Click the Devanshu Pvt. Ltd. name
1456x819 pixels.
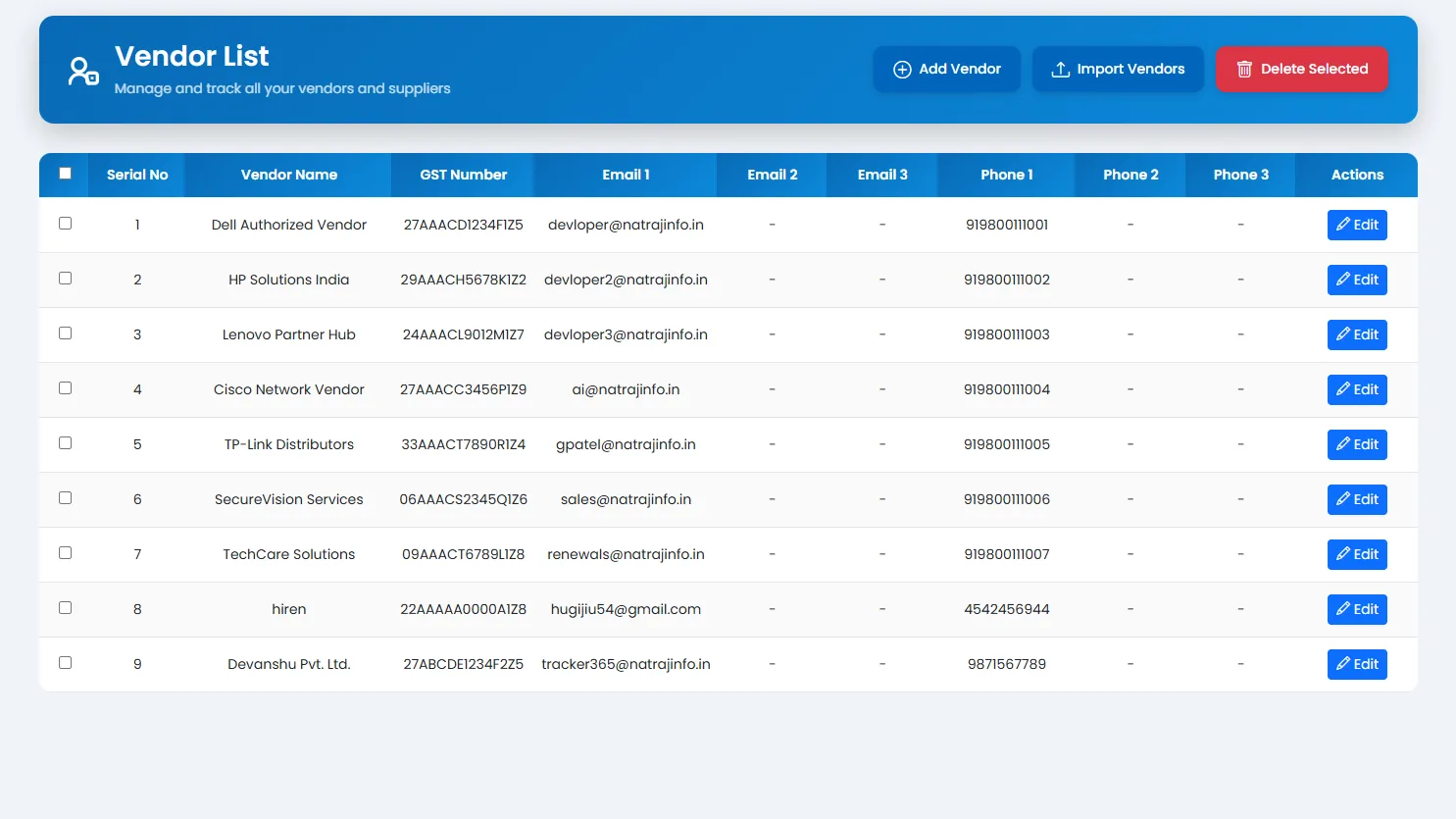[289, 664]
